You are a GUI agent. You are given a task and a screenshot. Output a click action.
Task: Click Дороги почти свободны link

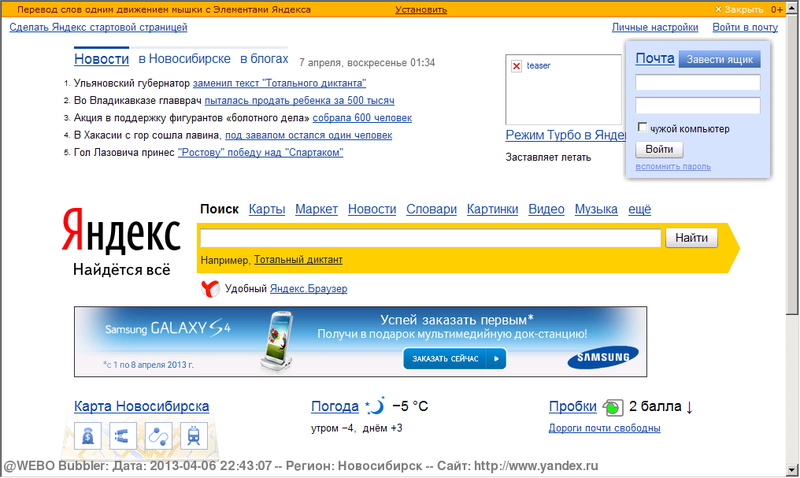(x=605, y=428)
